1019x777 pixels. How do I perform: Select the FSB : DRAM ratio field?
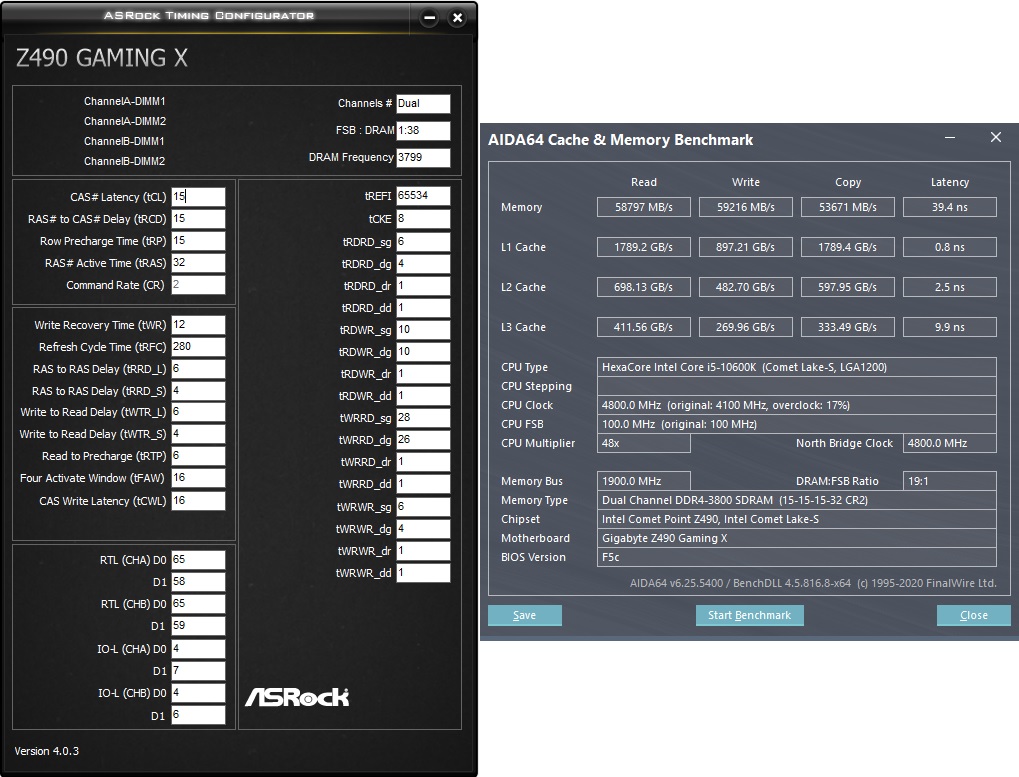point(423,131)
